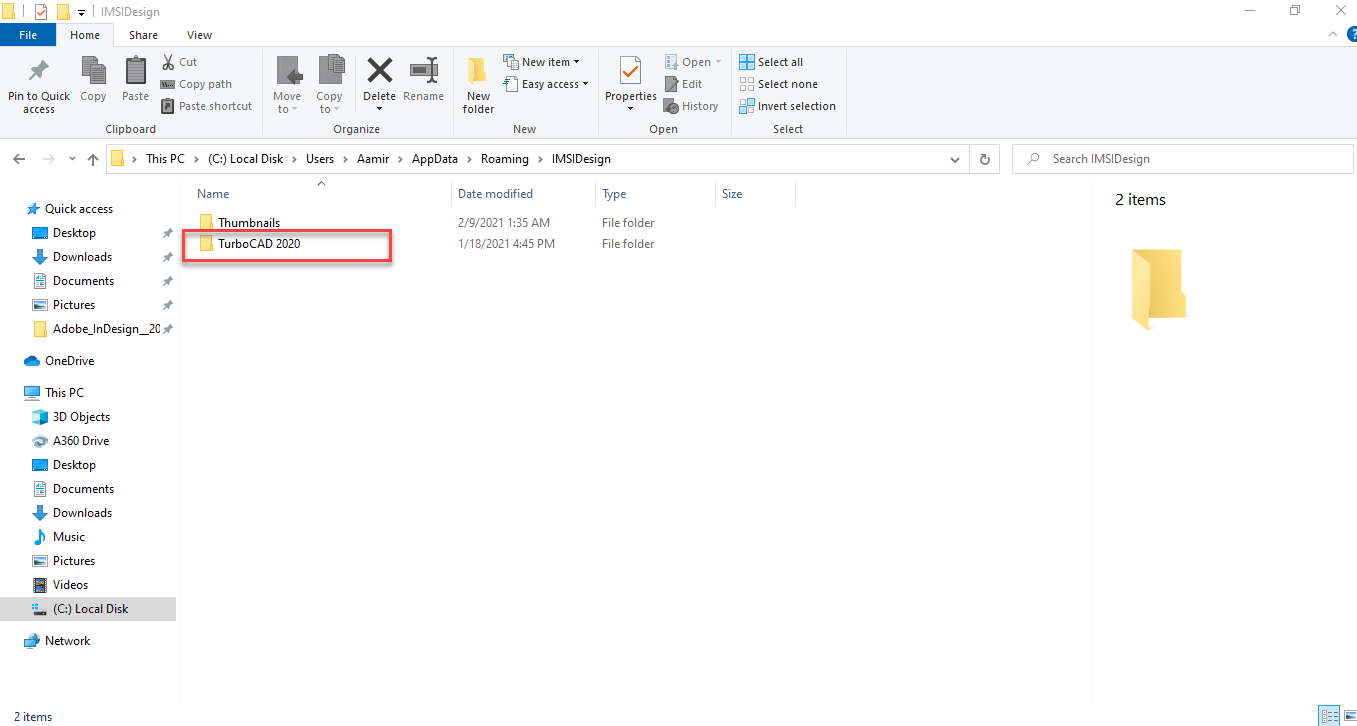Switch to Details view icon

tap(1329, 716)
